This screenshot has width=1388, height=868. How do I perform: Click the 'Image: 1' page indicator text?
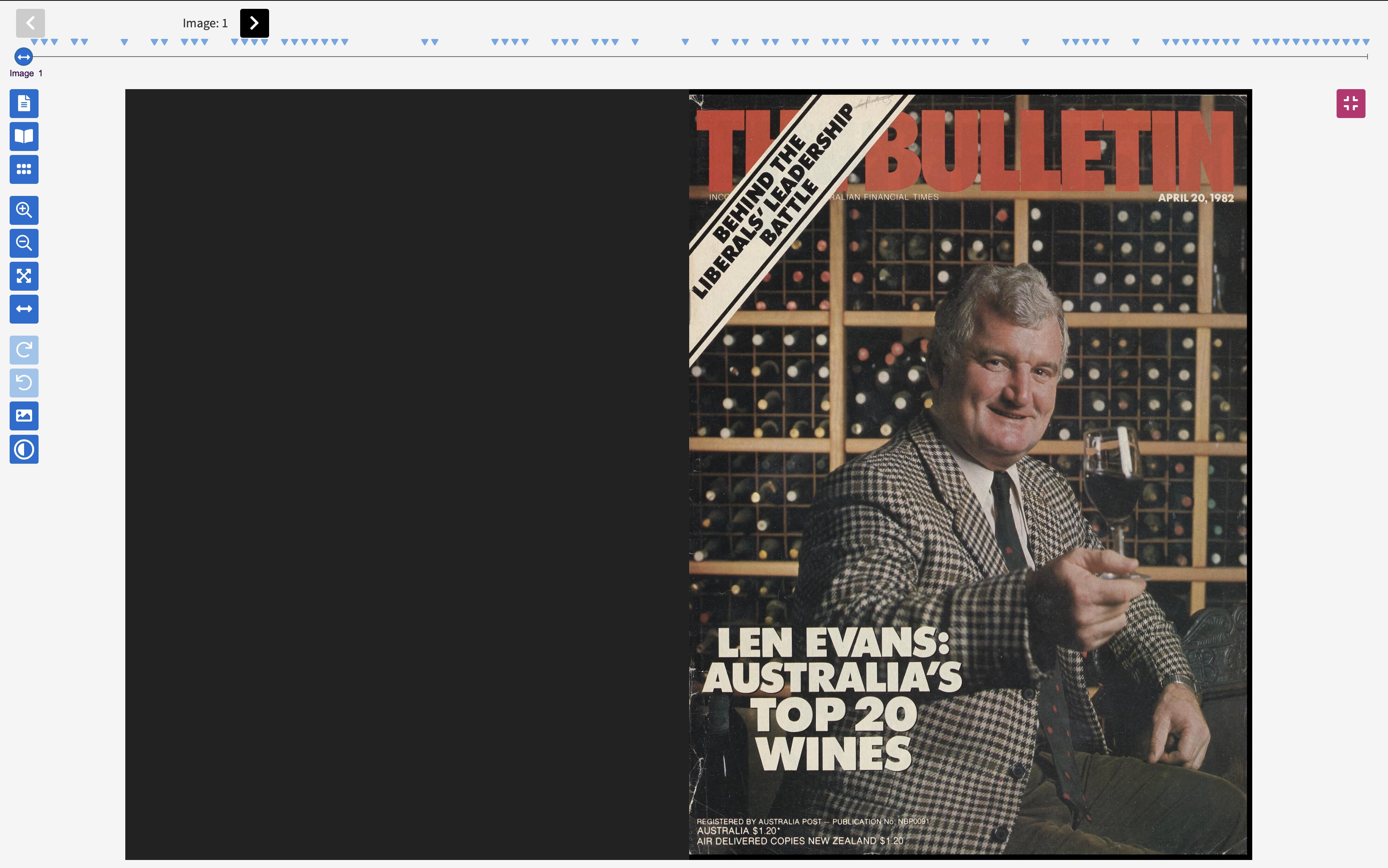click(x=205, y=23)
